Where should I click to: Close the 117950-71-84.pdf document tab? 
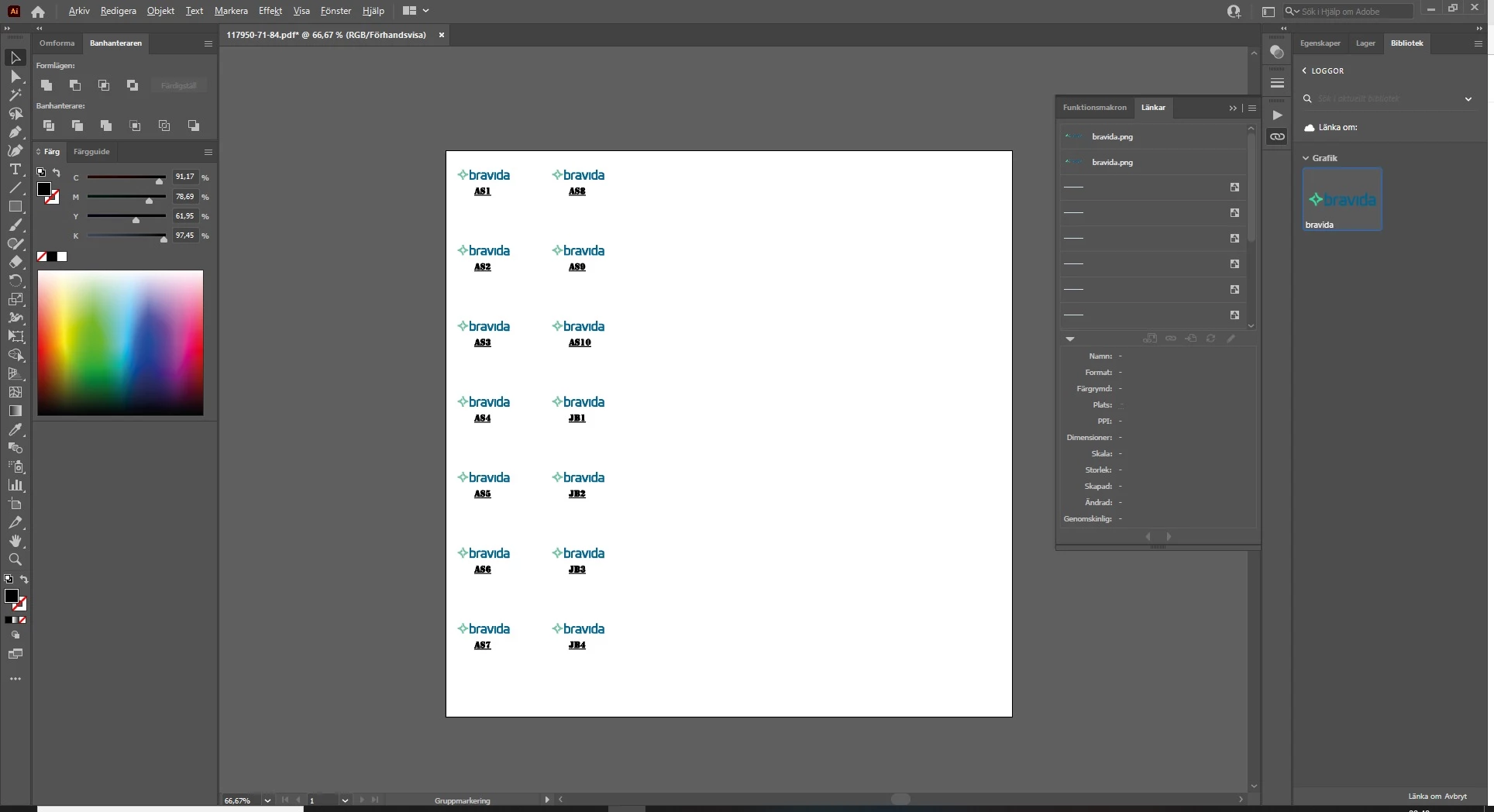coord(442,35)
